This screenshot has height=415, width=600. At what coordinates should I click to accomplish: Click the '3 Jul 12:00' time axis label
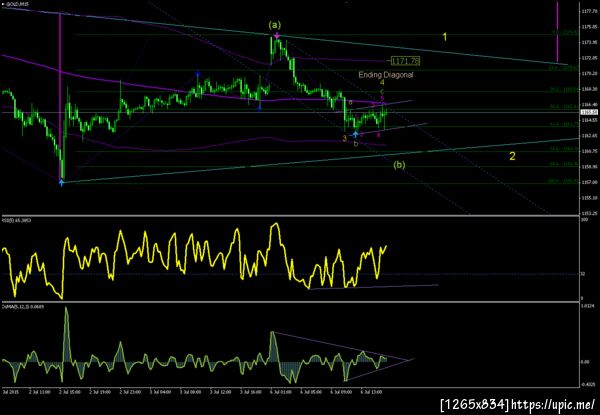coord(220,392)
